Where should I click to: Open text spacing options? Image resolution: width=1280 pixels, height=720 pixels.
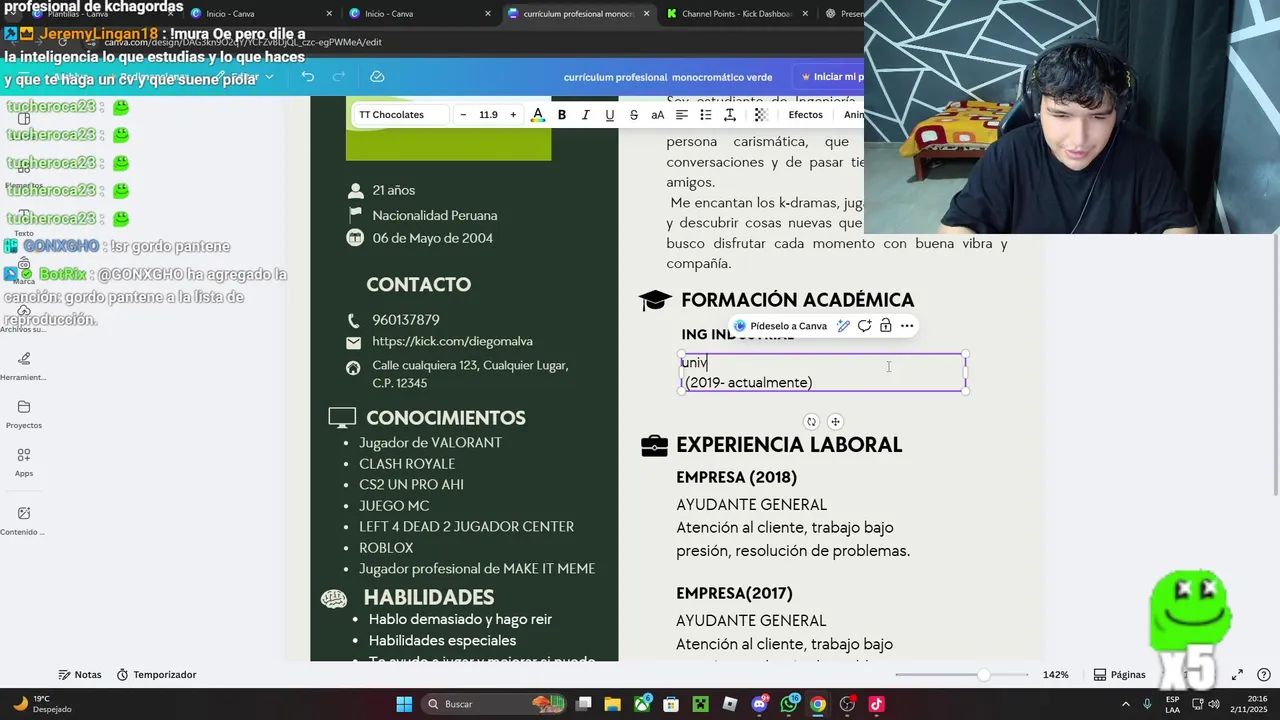(730, 115)
